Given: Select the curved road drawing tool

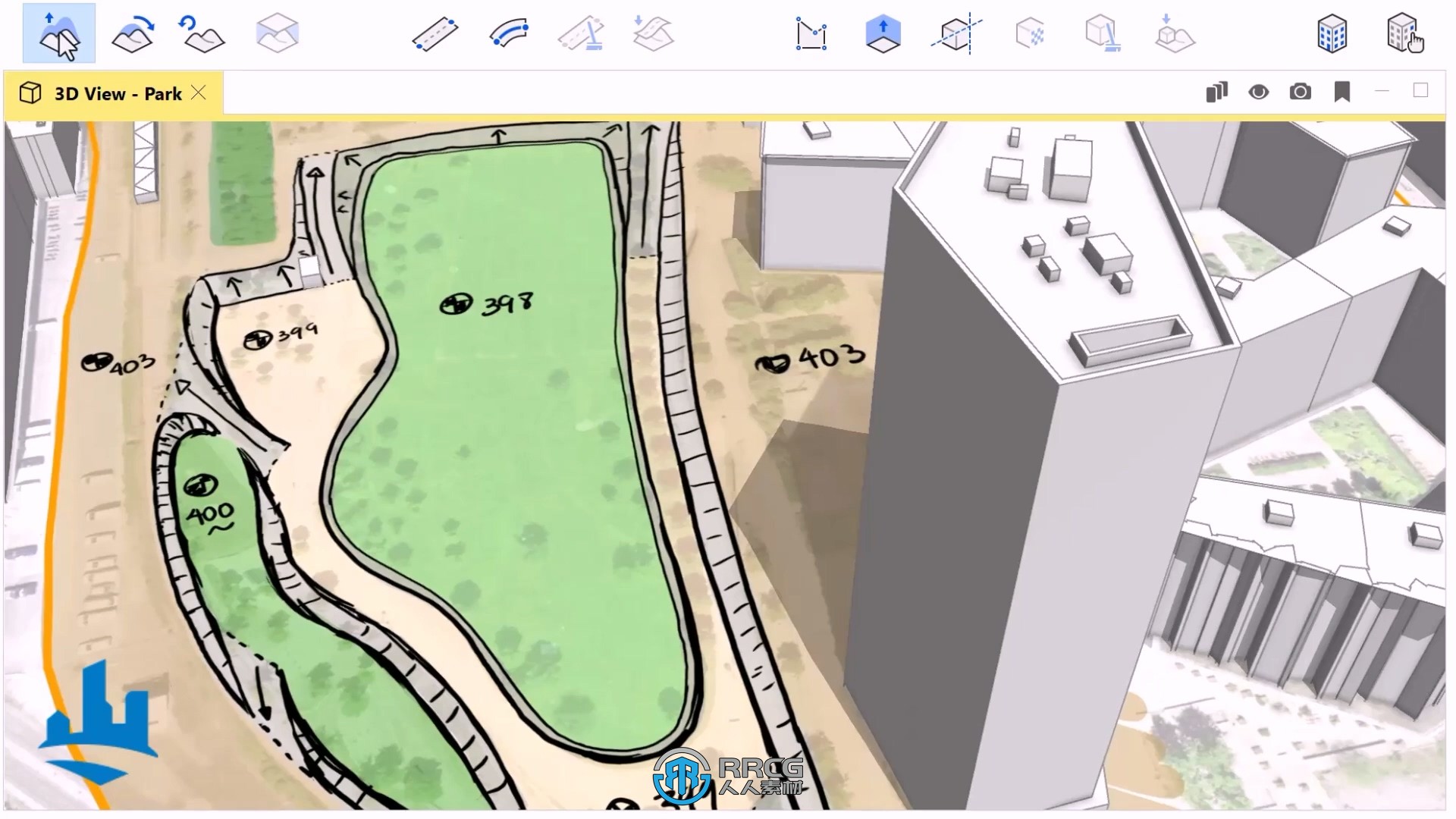Looking at the screenshot, I should 509,35.
